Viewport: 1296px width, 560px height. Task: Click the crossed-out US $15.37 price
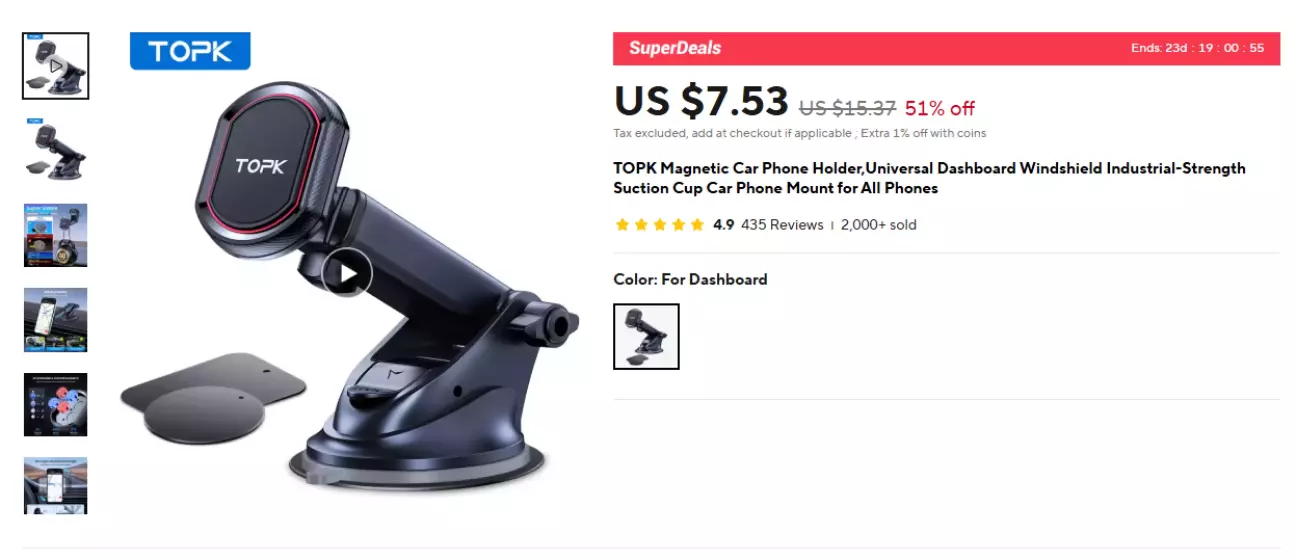(847, 108)
